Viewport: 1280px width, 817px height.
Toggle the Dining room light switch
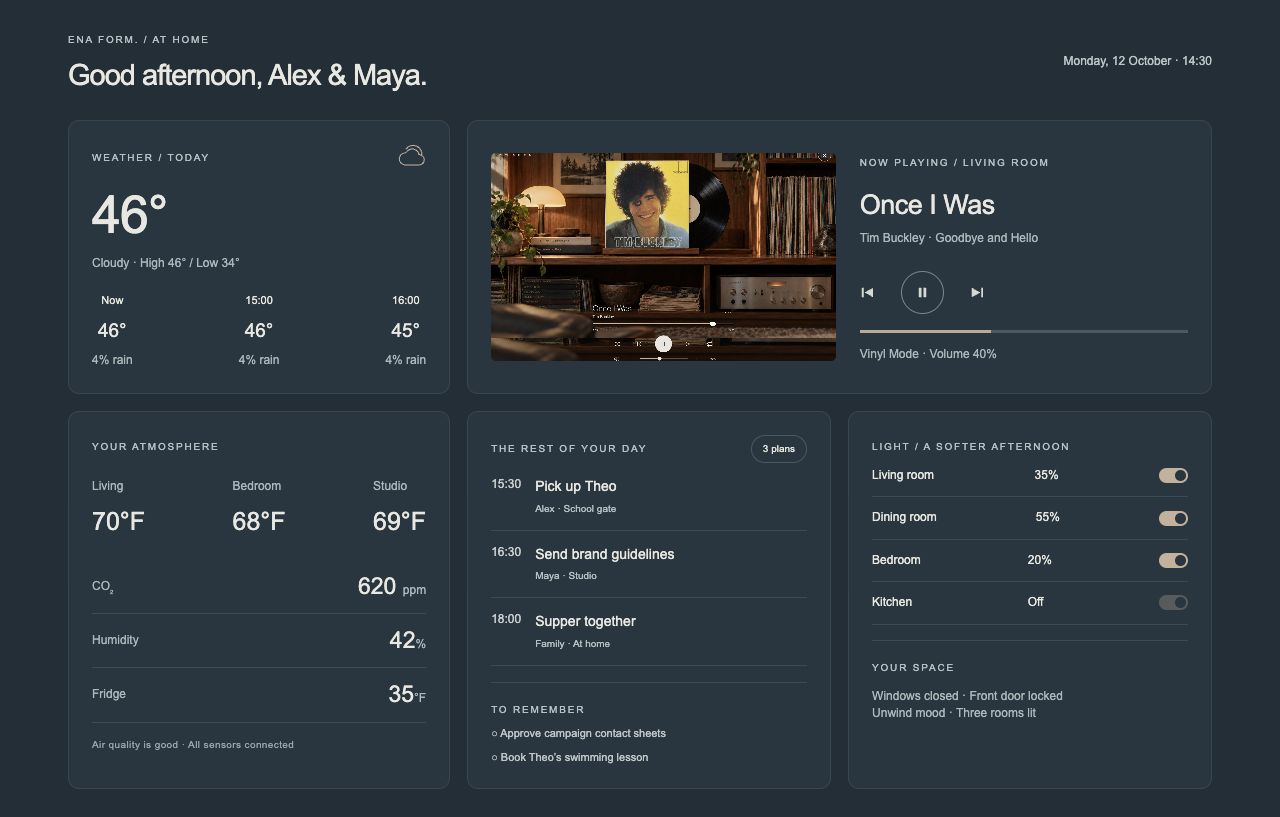[1173, 518]
